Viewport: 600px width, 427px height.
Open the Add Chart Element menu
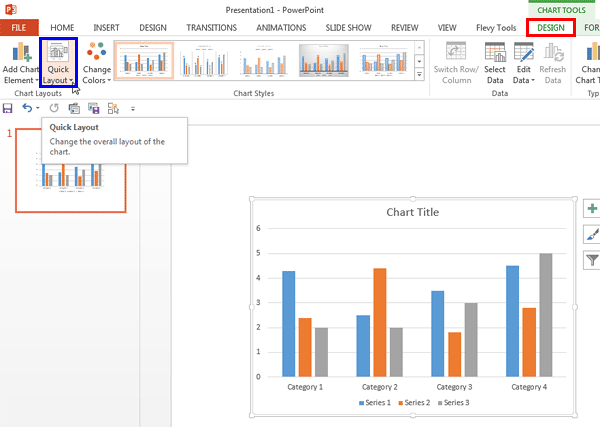20,63
